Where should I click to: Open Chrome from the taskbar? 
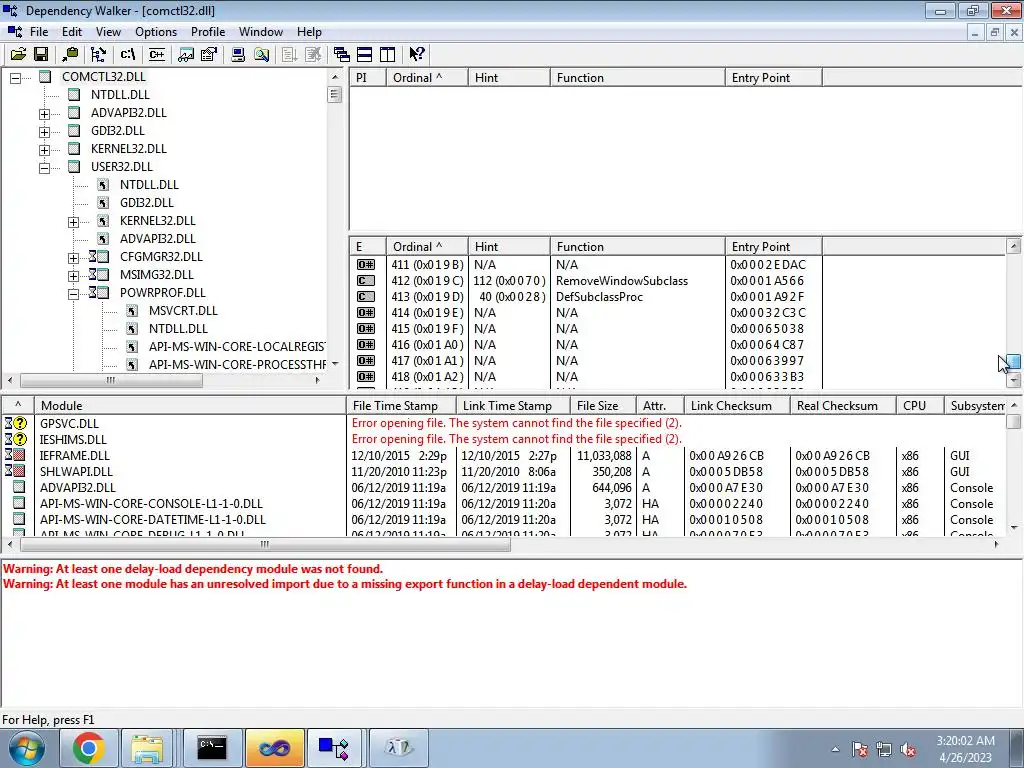tap(88, 748)
